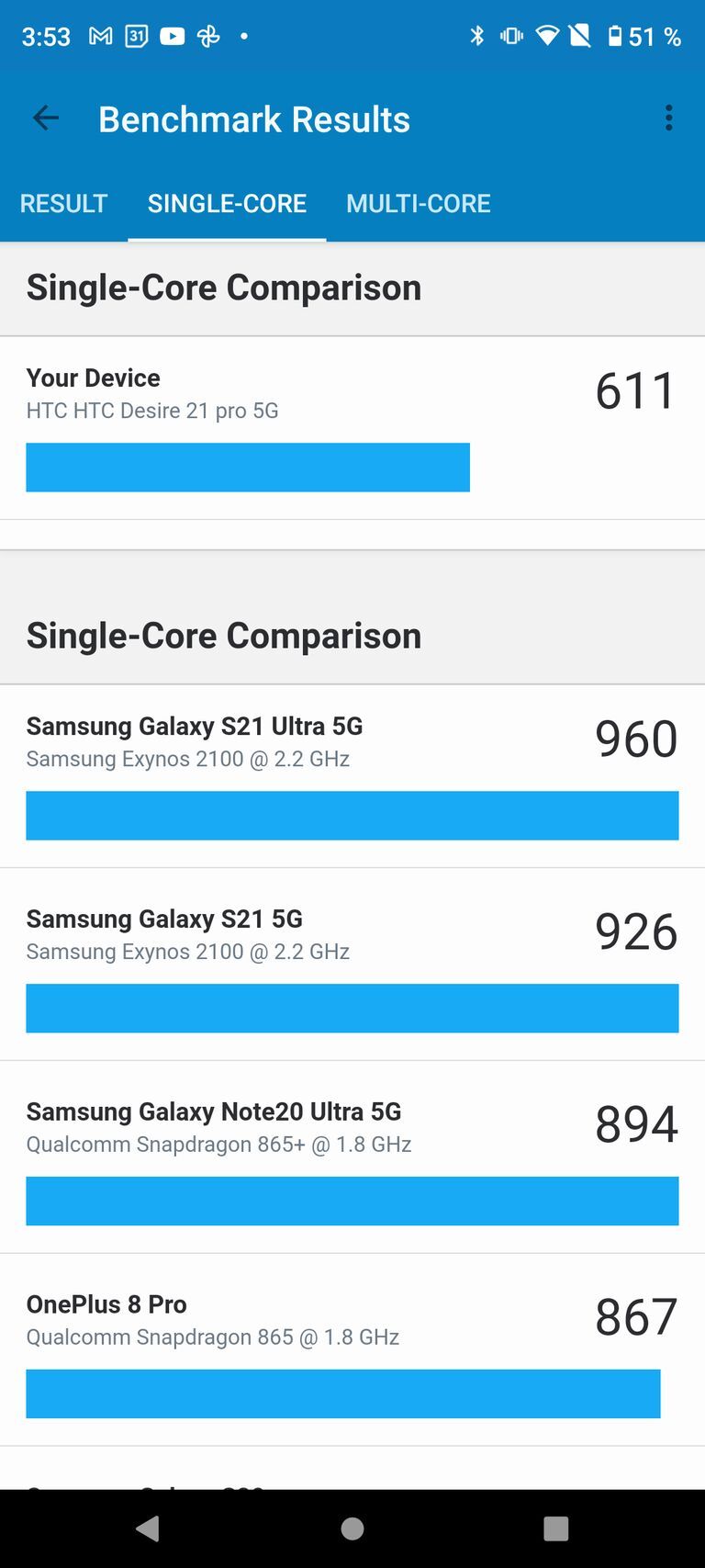Tap the Android home navigation button

[x=352, y=1529]
